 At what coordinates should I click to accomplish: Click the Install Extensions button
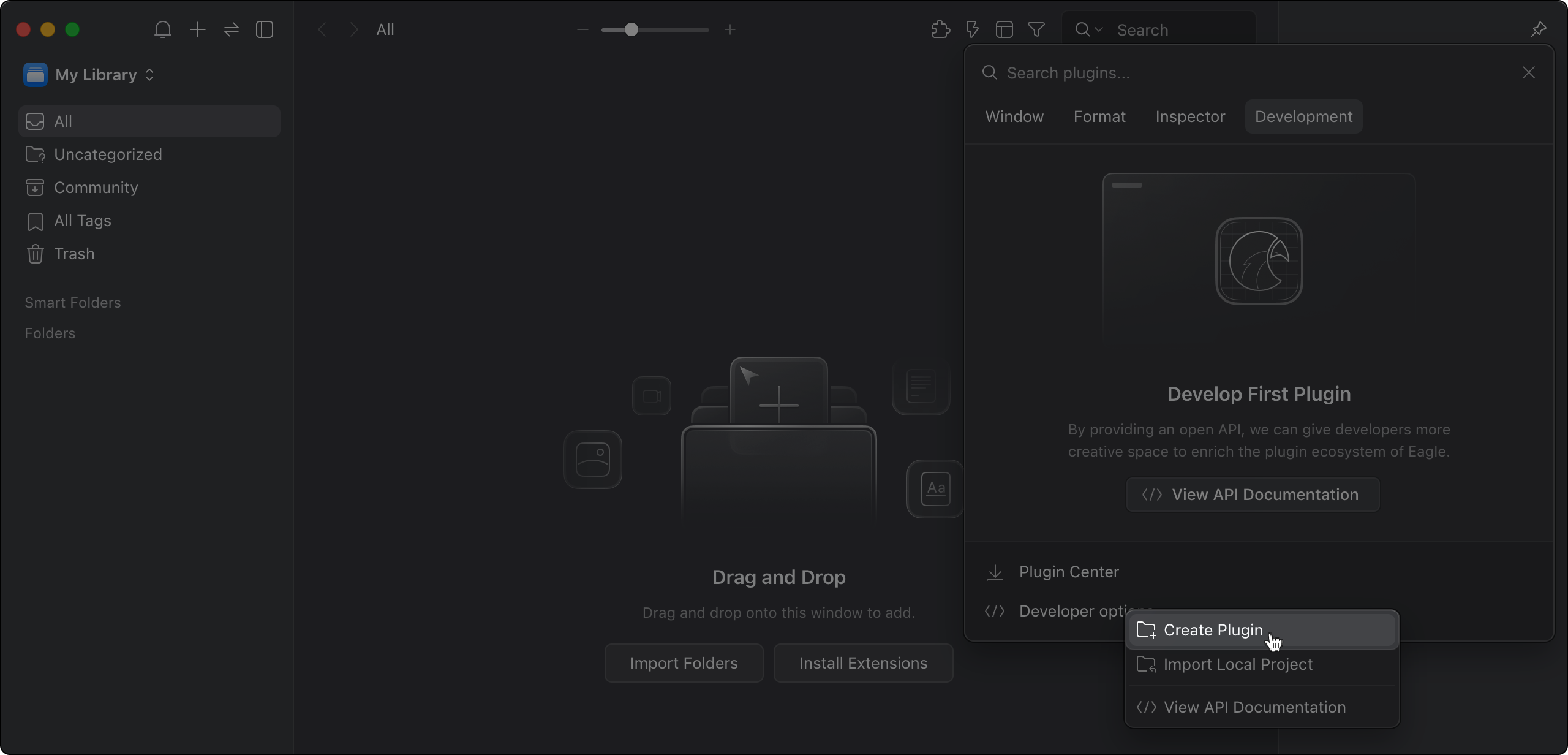[862, 663]
